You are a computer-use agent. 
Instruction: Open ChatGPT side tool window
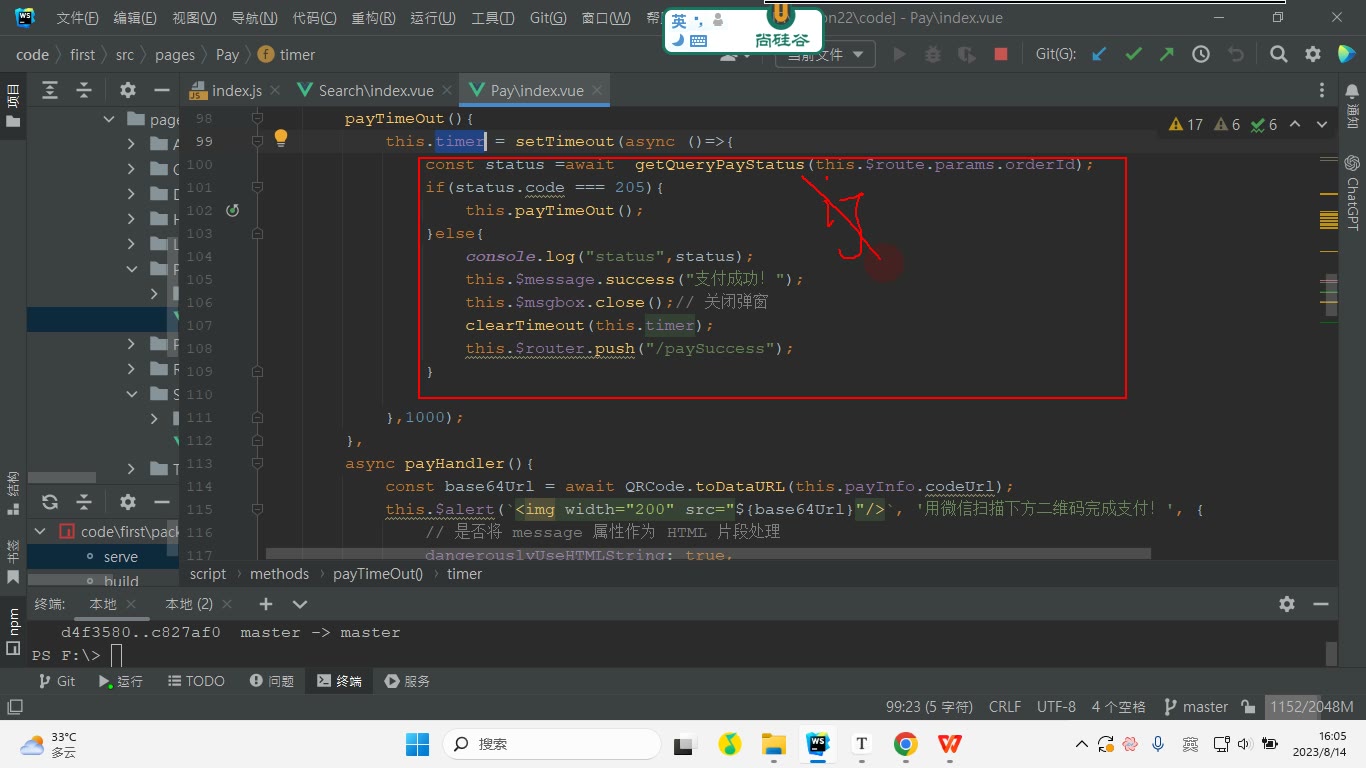point(1353,192)
